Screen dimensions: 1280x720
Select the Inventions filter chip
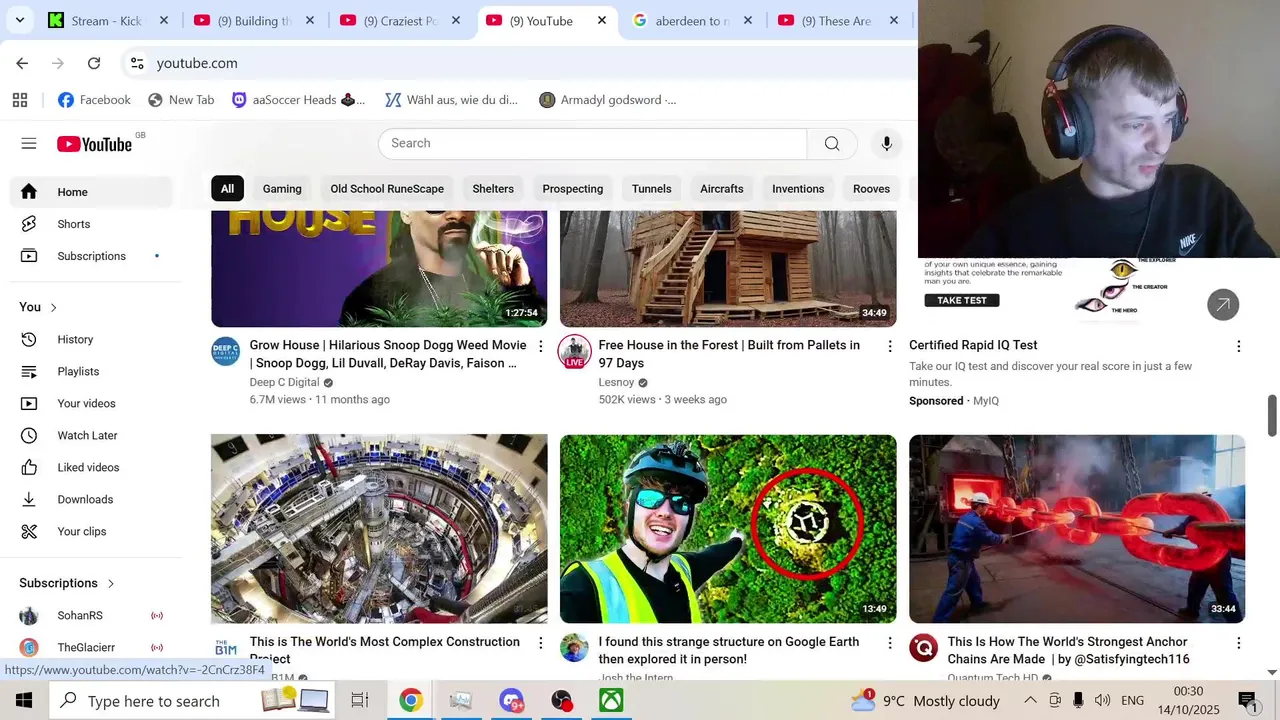coord(798,189)
